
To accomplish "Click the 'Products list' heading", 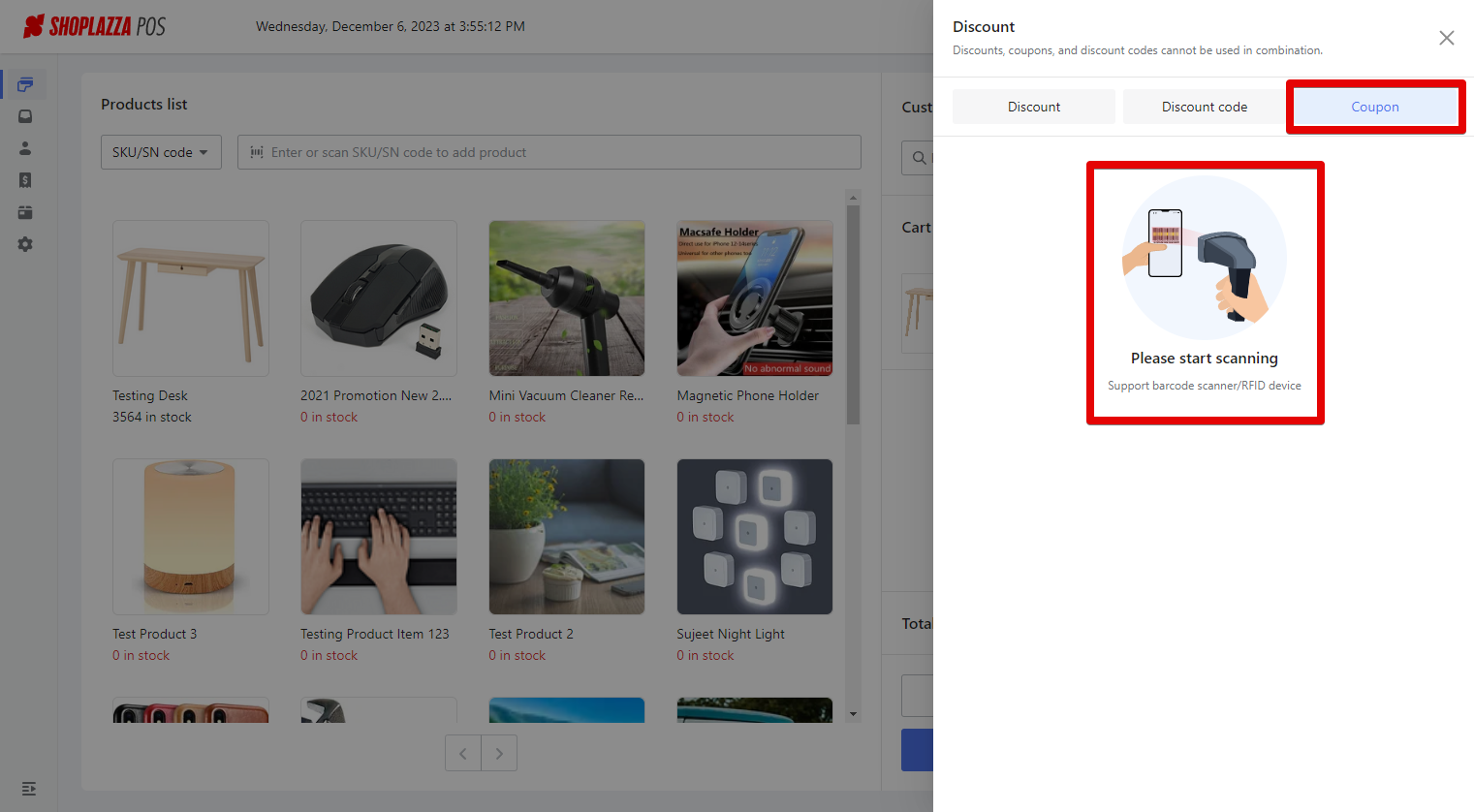I will pos(144,105).
